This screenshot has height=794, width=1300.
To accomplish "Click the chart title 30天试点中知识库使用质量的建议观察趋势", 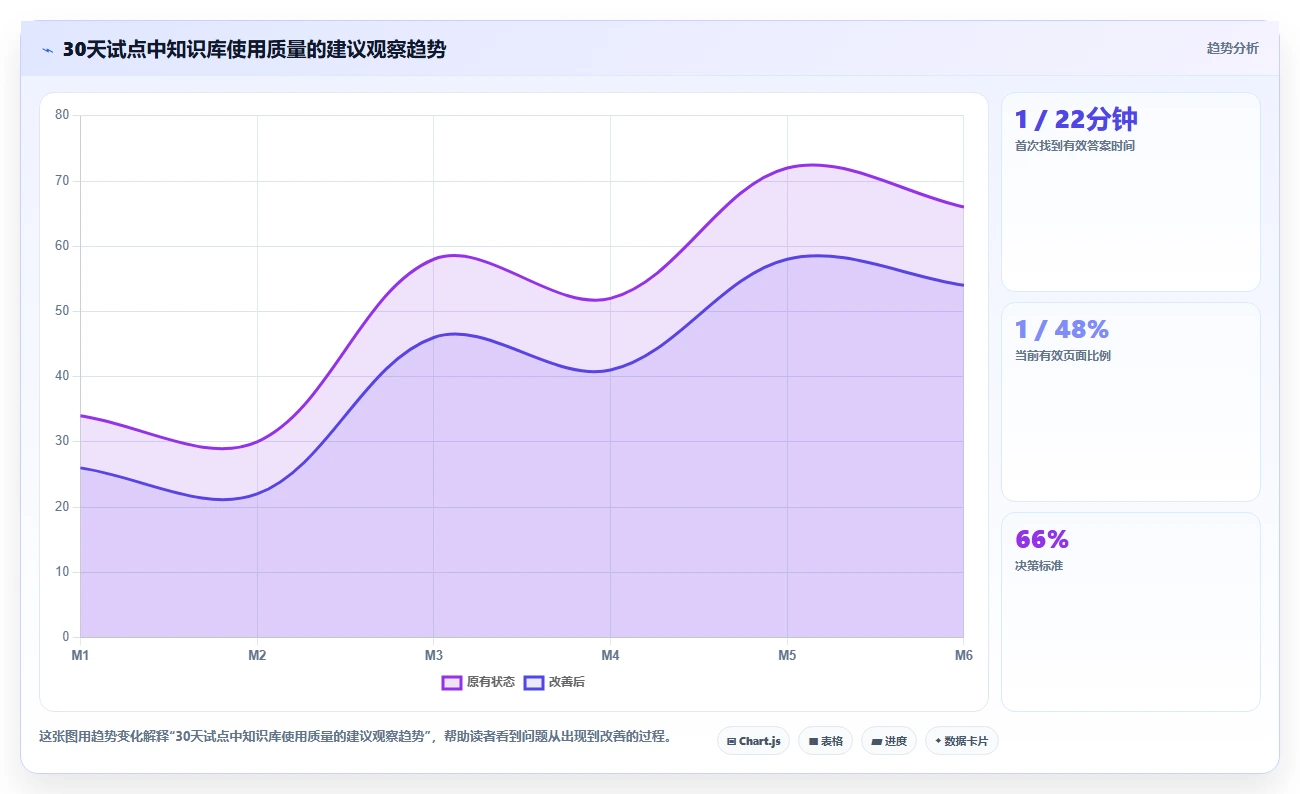I will point(254,50).
